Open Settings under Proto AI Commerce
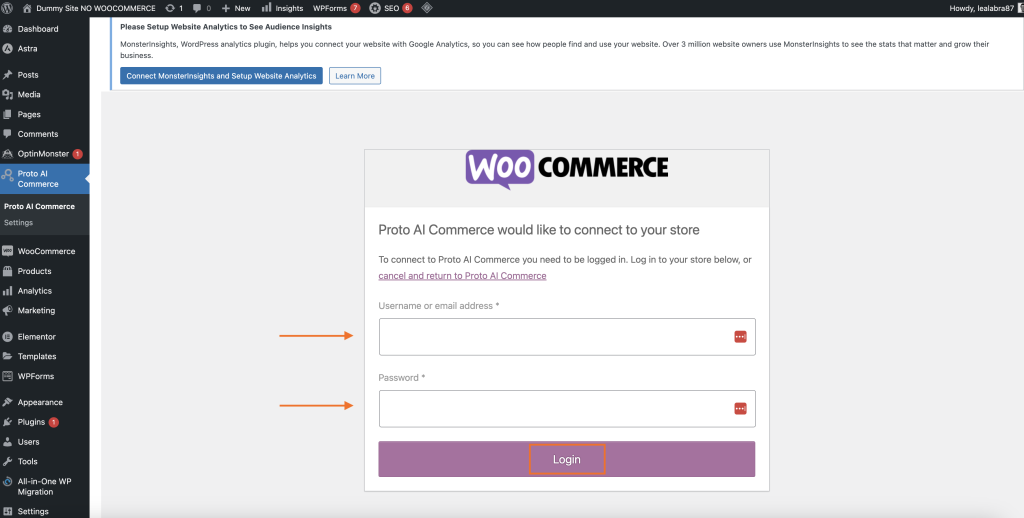This screenshot has height=518, width=1024. pos(18,223)
